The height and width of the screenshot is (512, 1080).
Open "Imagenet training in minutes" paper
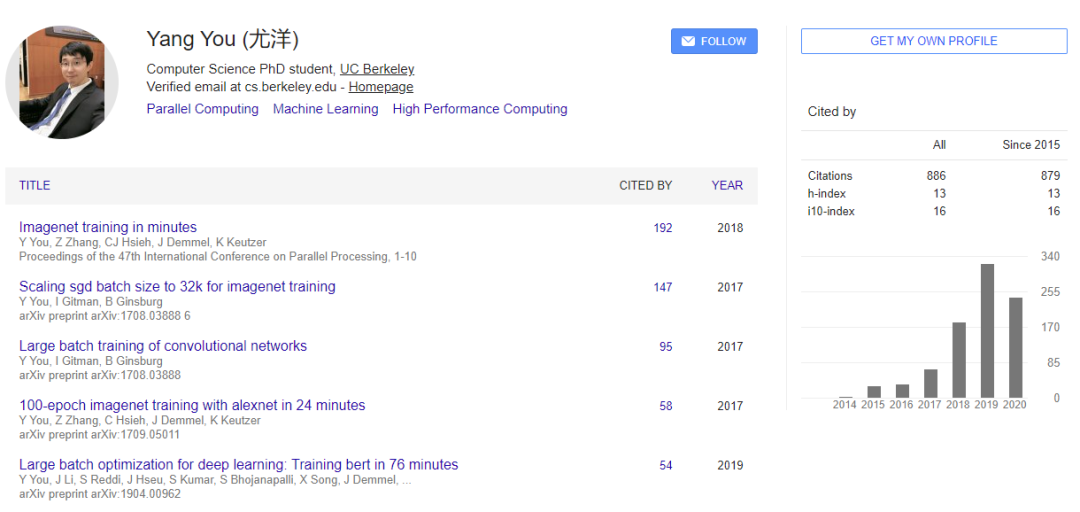coord(108,227)
